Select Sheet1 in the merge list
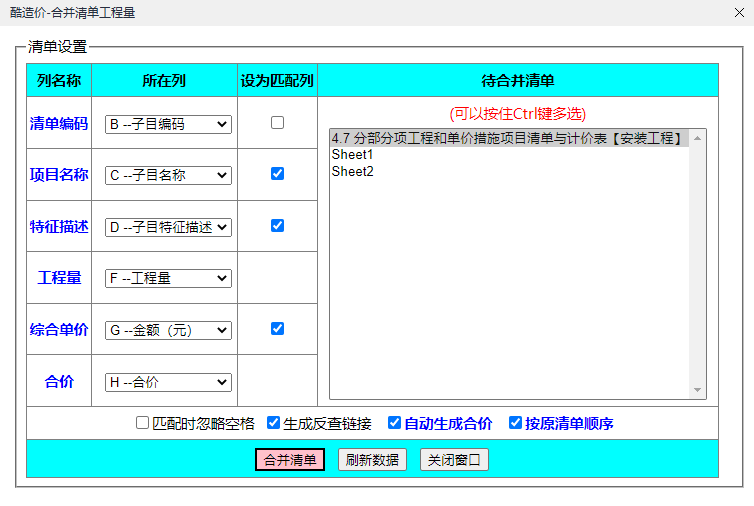Image resolution: width=754 pixels, height=506 pixels. tap(352, 155)
